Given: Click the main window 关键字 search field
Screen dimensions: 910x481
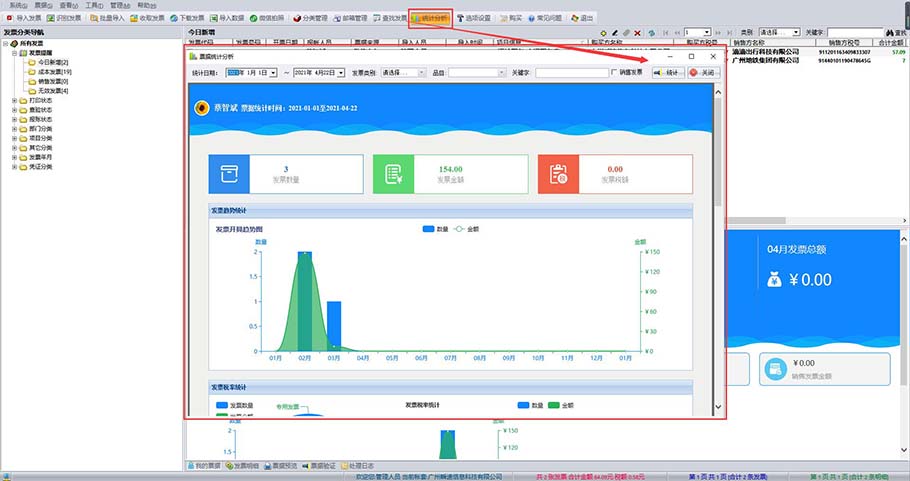Looking at the screenshot, I should [855, 32].
